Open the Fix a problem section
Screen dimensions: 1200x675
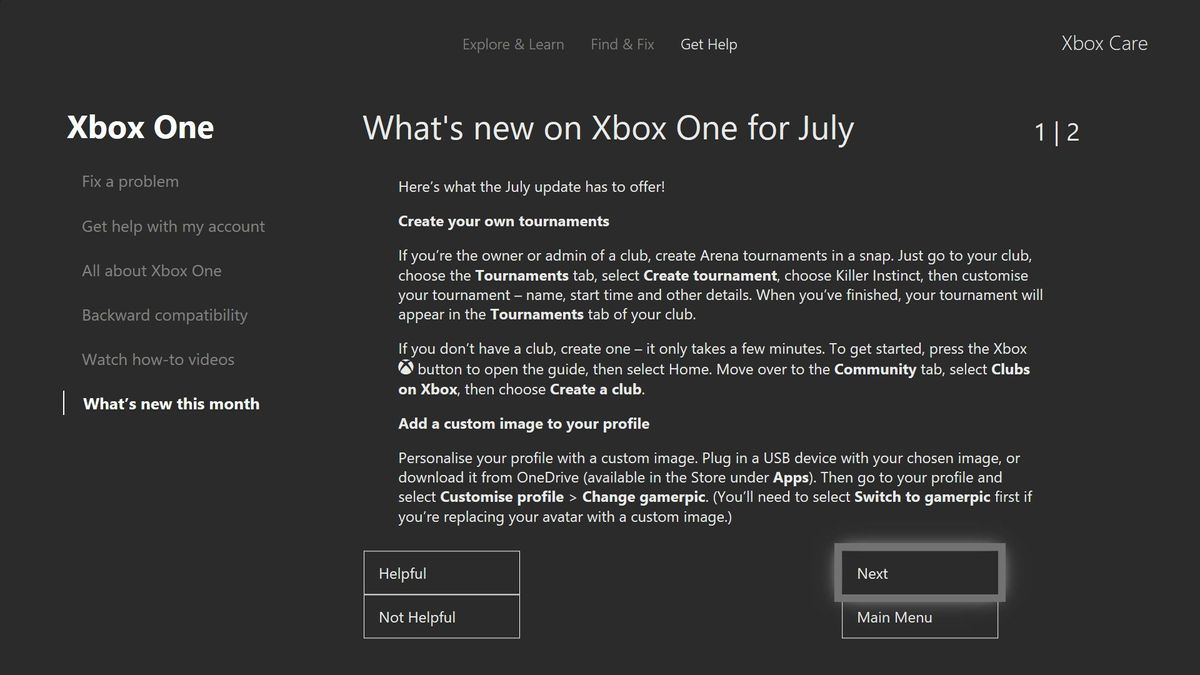click(x=130, y=181)
